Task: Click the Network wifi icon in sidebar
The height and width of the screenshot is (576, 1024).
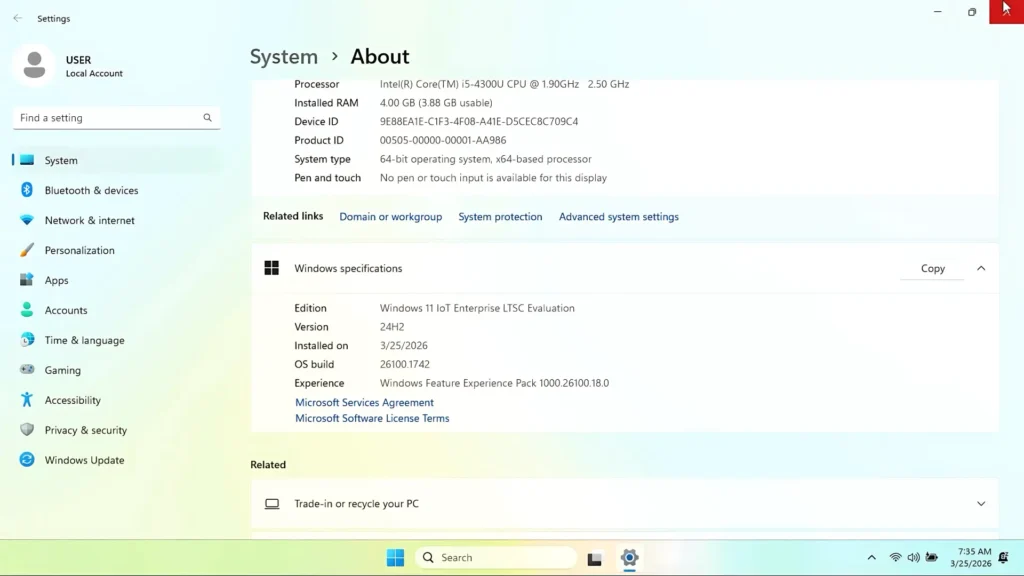Action: [27, 220]
